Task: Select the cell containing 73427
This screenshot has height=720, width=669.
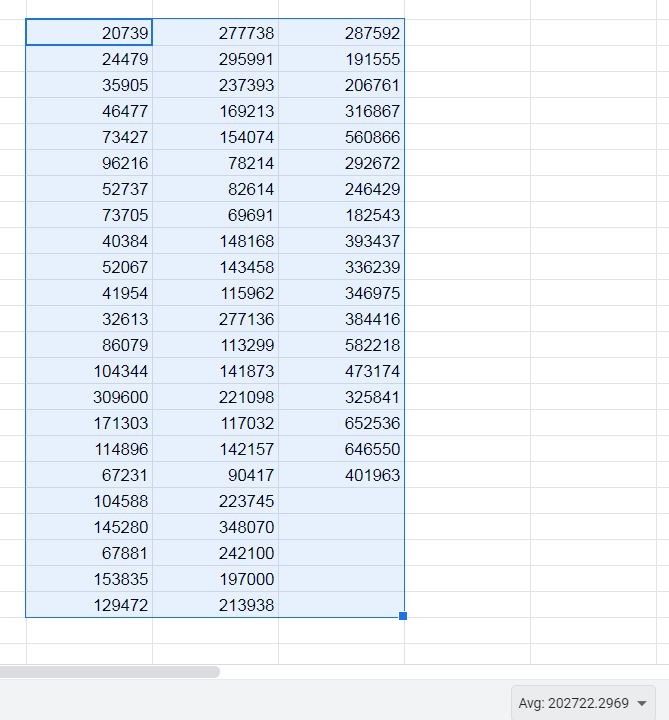Action: point(89,137)
